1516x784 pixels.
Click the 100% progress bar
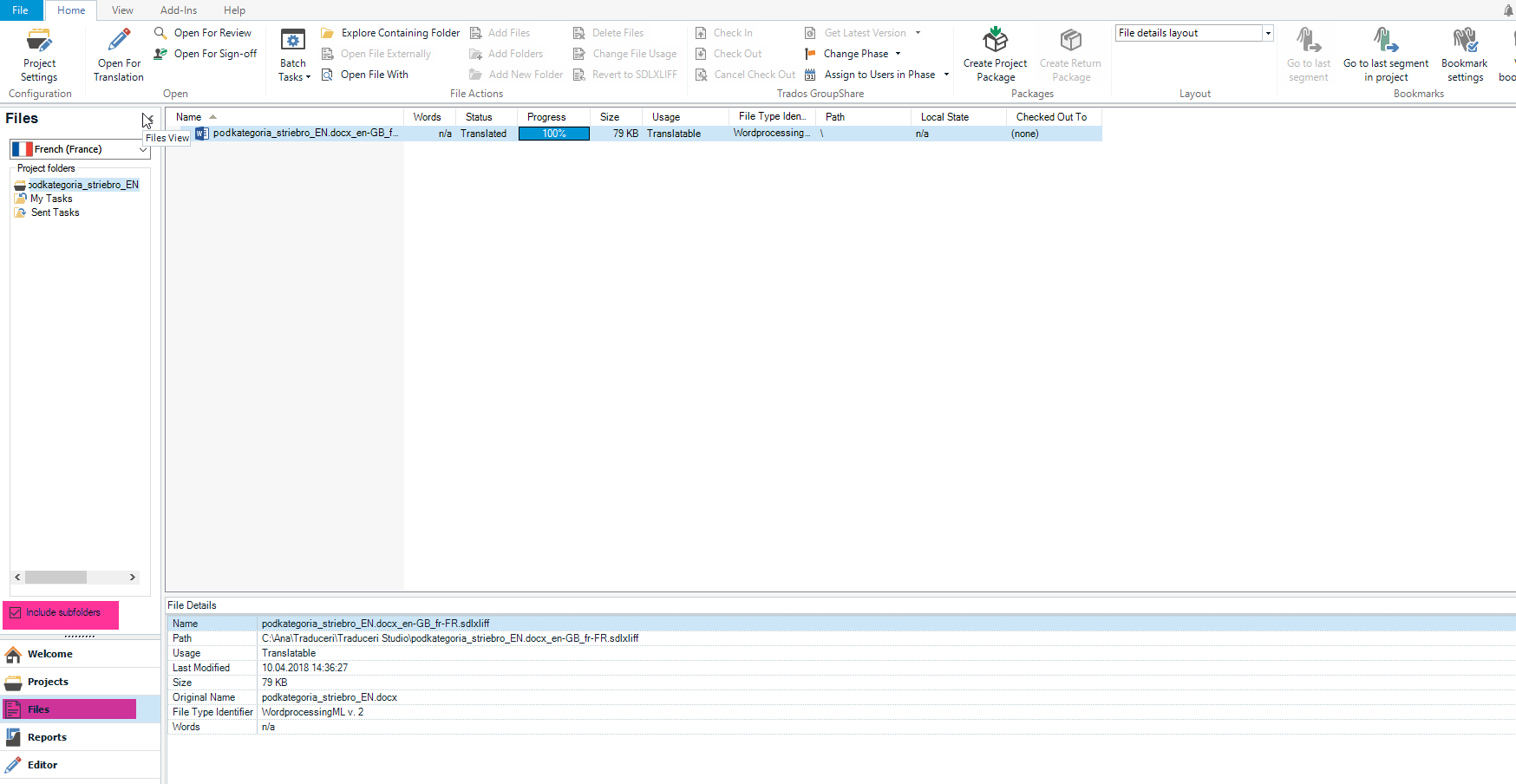tap(553, 134)
